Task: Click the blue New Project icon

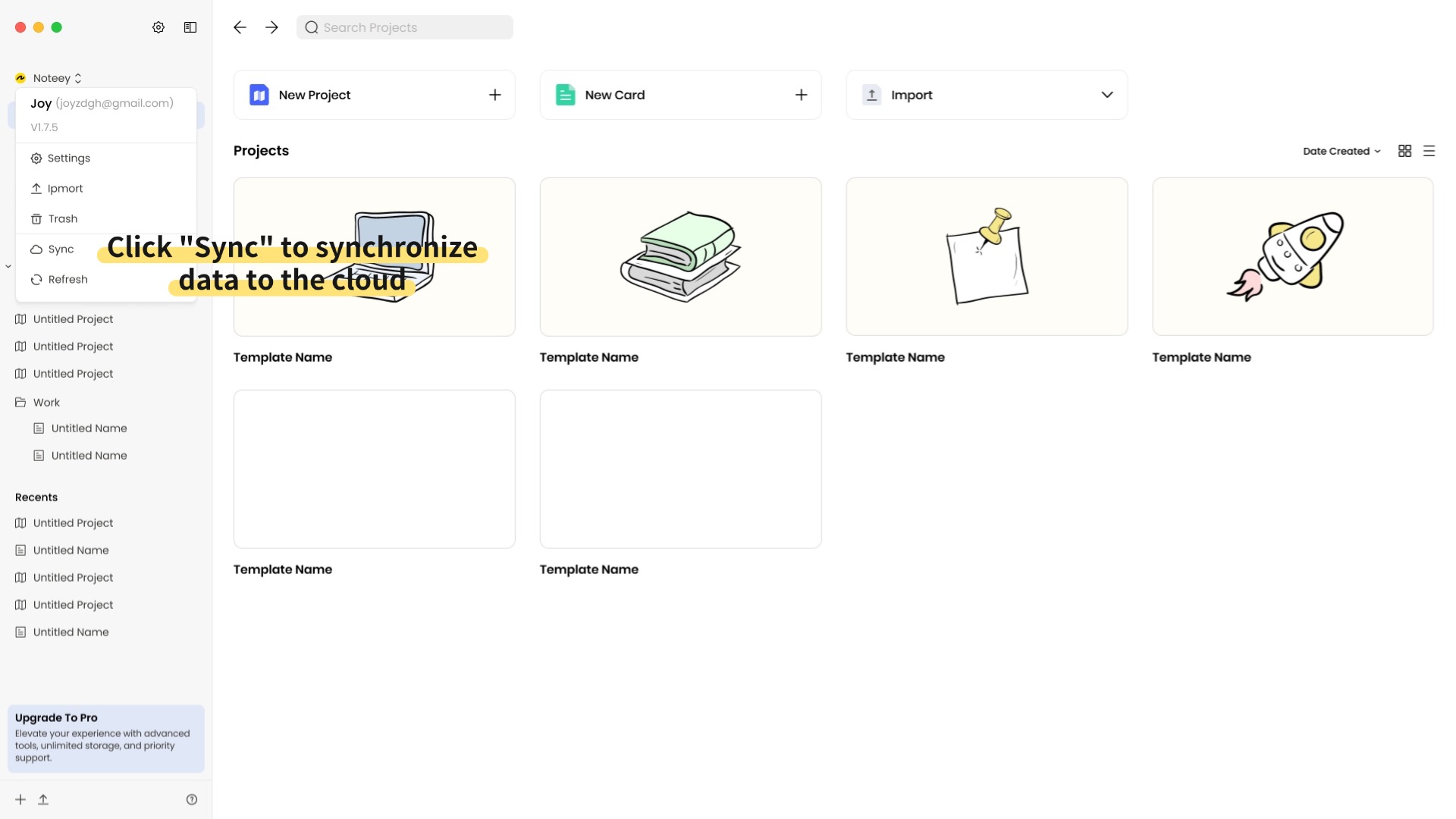Action: [259, 95]
